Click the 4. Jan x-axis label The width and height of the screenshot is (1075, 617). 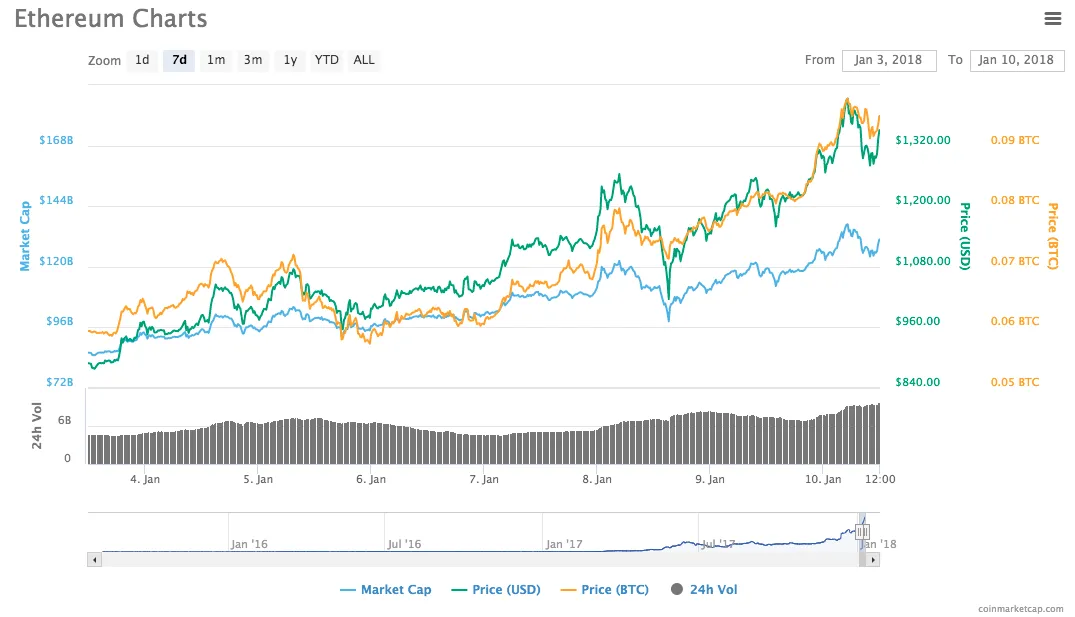pos(145,479)
